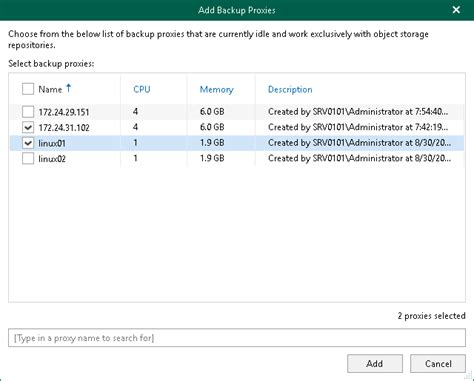This screenshot has width=474, height=381.
Task: Sort by the CPU column header
Action: 142,89
